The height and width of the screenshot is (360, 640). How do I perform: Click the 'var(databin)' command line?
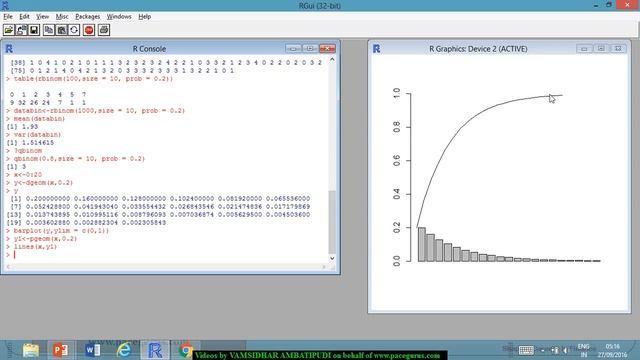pos(37,134)
